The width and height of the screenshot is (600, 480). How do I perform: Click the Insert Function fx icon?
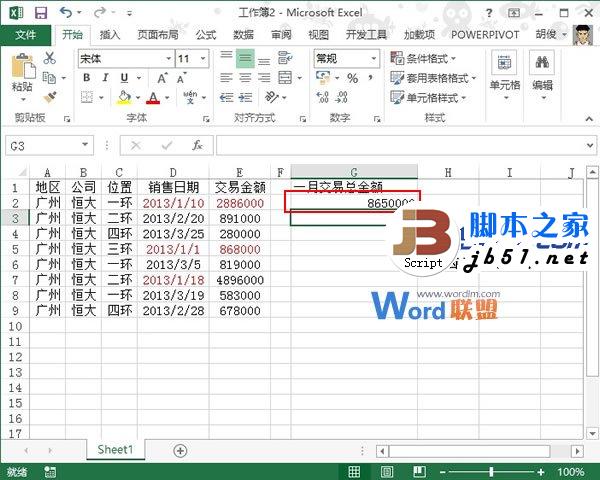click(x=197, y=145)
